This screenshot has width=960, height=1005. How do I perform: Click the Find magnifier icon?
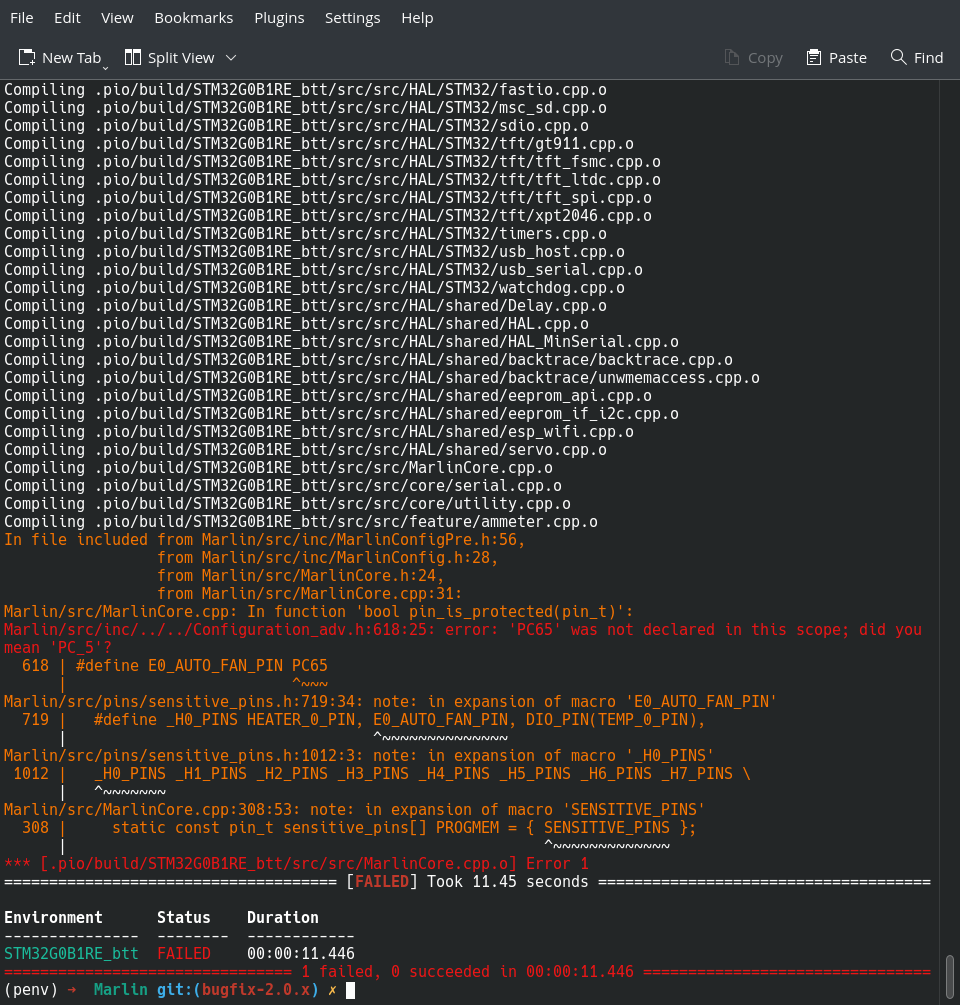click(x=899, y=58)
